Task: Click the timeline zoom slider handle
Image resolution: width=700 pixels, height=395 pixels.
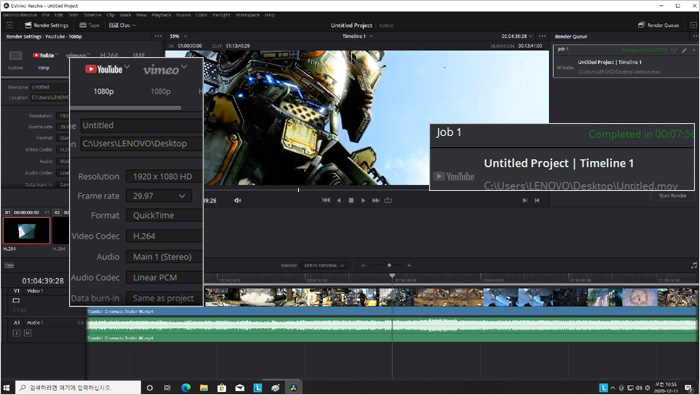Action: [389, 265]
